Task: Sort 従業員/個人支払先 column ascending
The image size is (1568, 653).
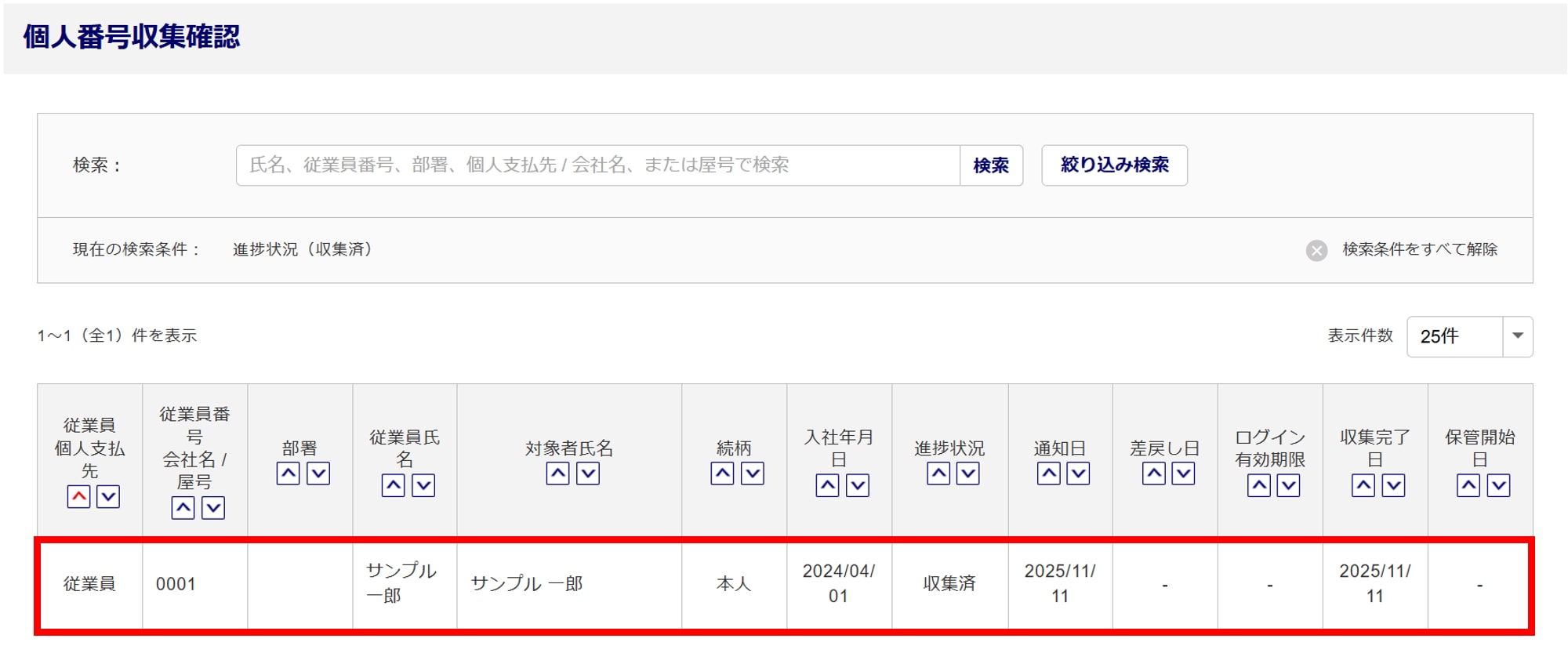Action: [x=78, y=497]
